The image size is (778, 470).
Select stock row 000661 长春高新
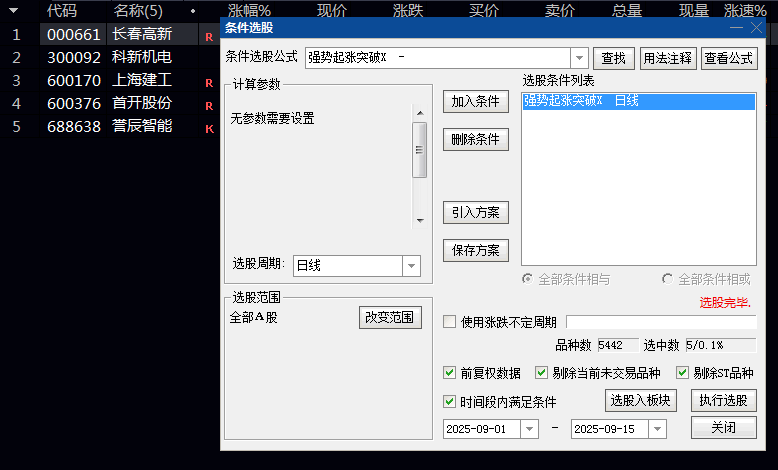[110, 34]
